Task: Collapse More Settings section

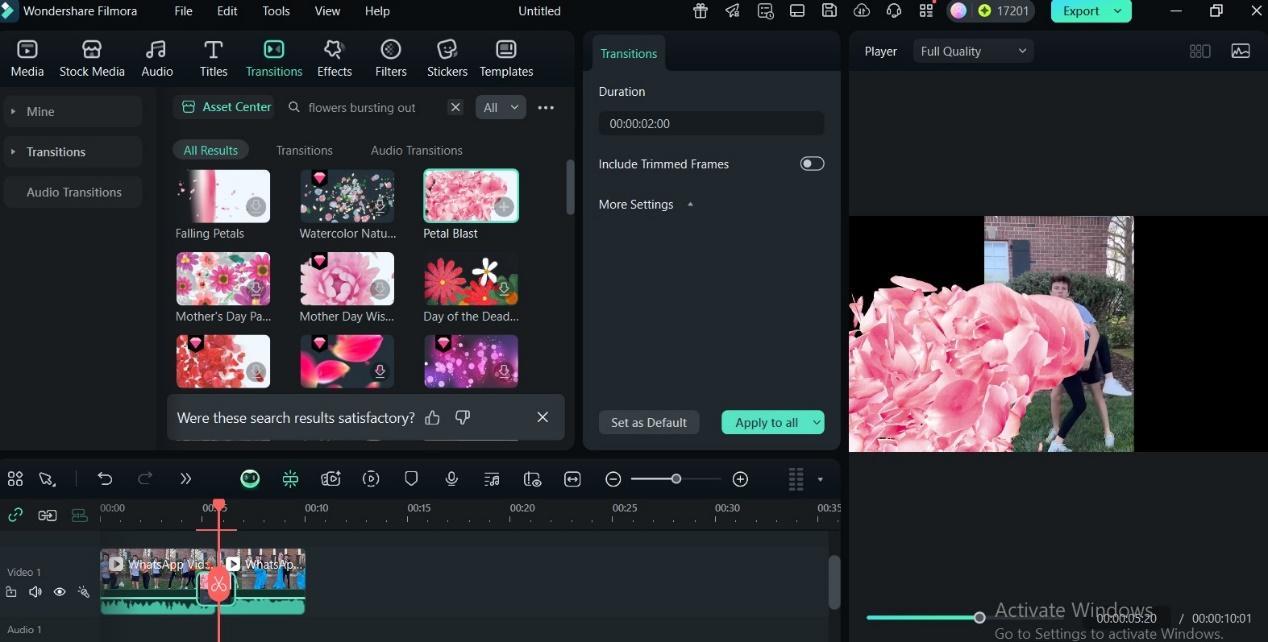Action: pyautogui.click(x=690, y=205)
